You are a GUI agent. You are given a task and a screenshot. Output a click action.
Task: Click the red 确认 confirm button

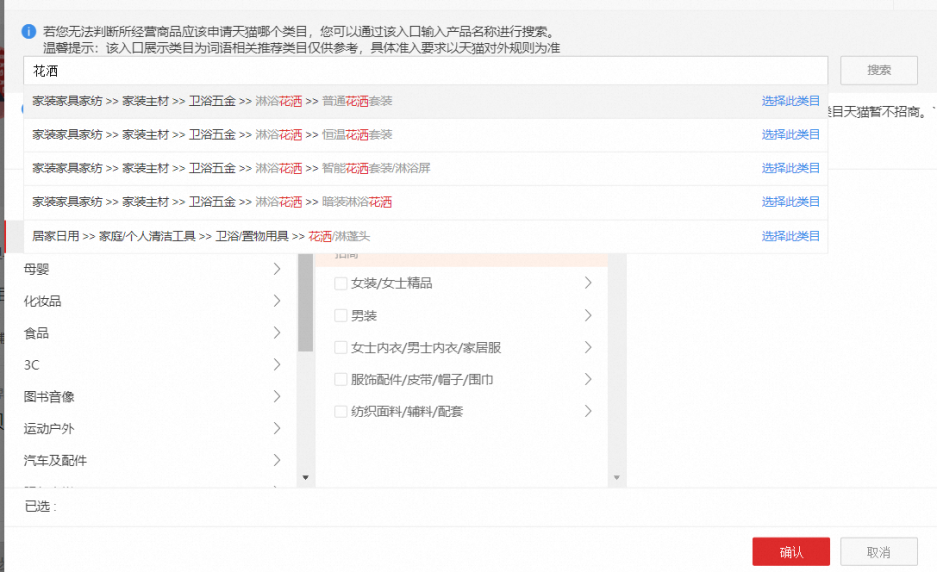coord(790,552)
